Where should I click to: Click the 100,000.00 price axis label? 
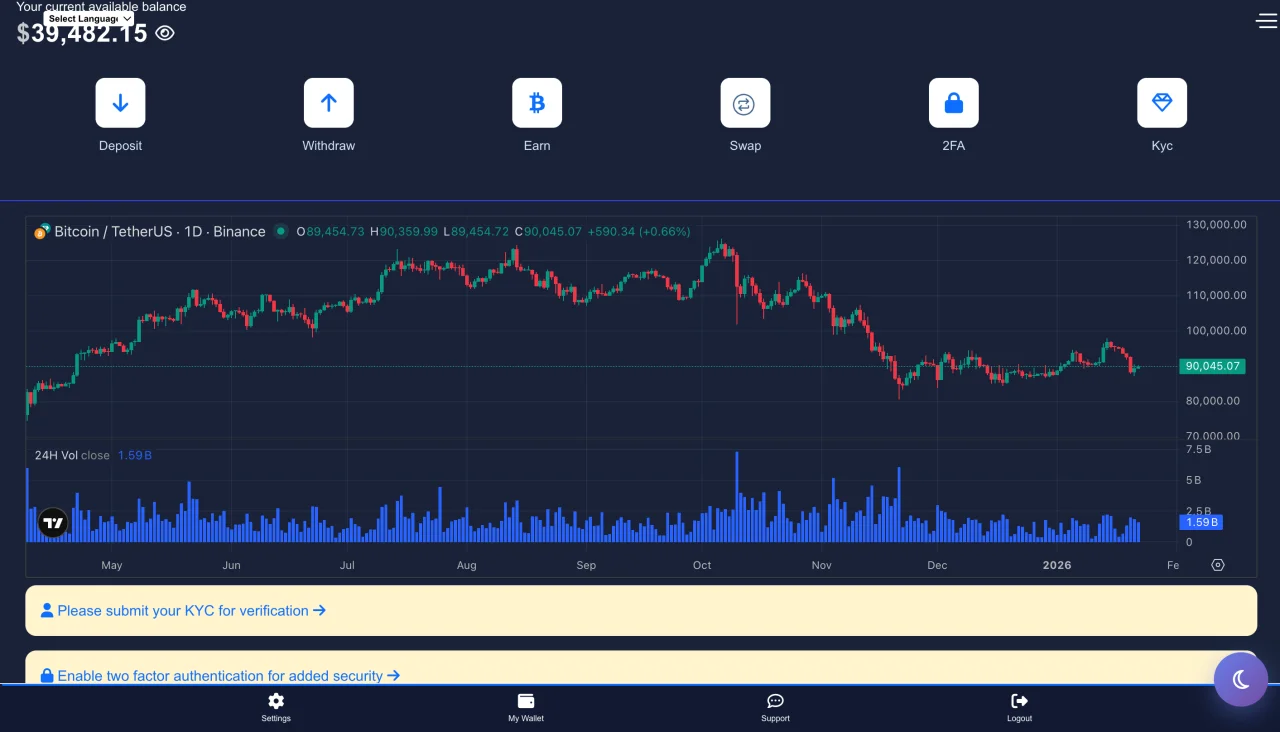point(1216,330)
